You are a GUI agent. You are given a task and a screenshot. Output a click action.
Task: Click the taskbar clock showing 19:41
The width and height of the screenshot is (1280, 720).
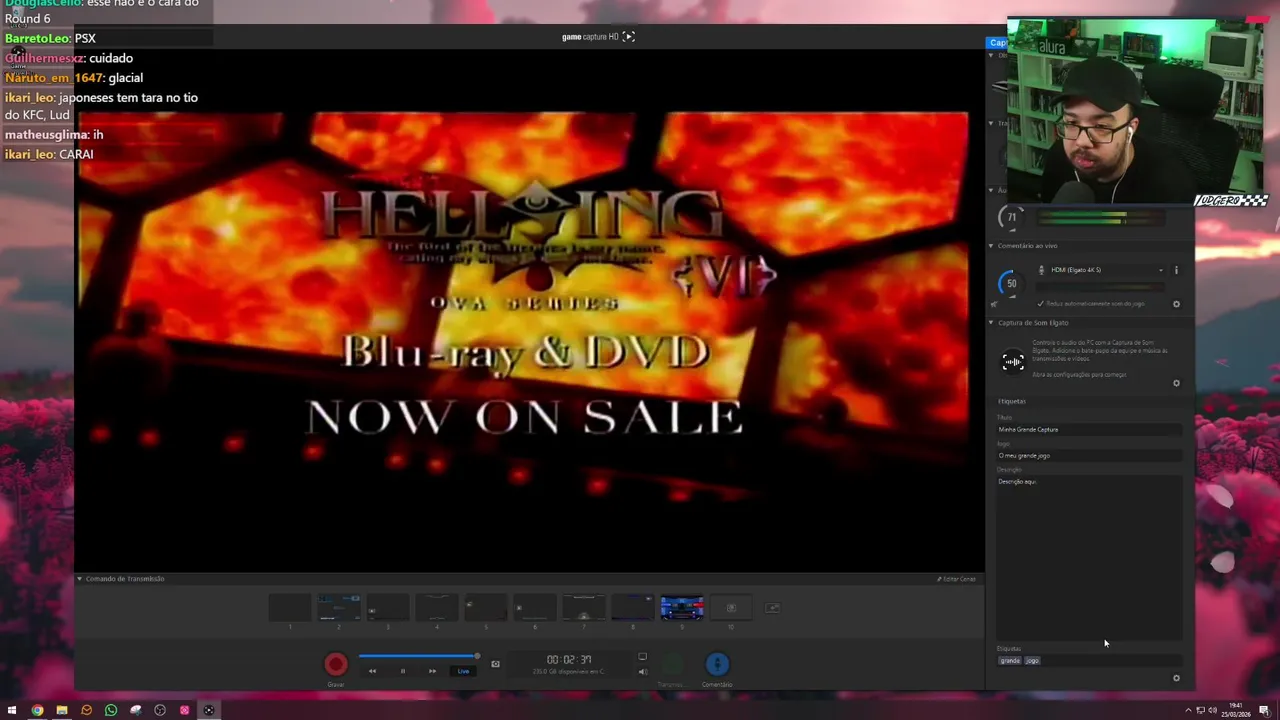[1236, 710]
